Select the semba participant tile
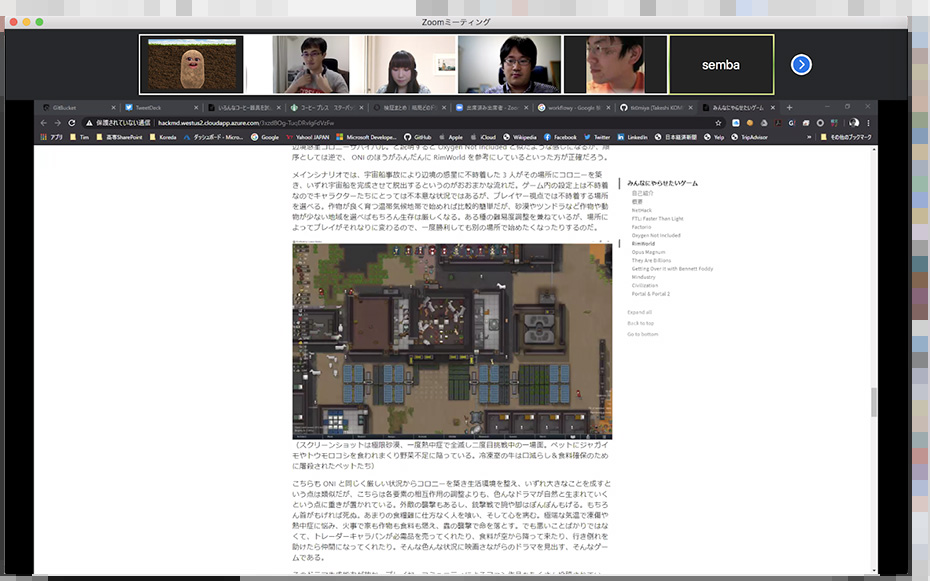Screen dimensions: 930x581 [721, 65]
